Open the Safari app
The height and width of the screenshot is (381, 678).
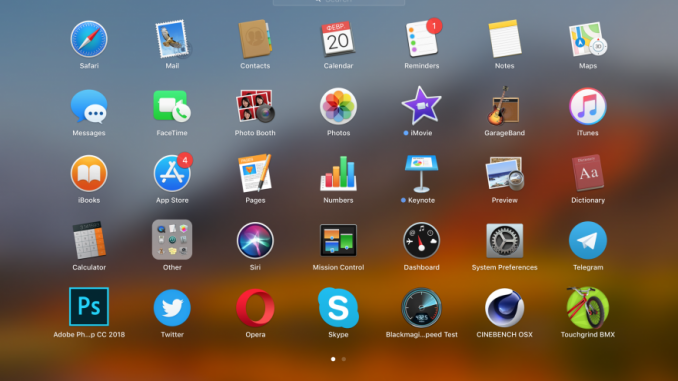pyautogui.click(x=89, y=39)
